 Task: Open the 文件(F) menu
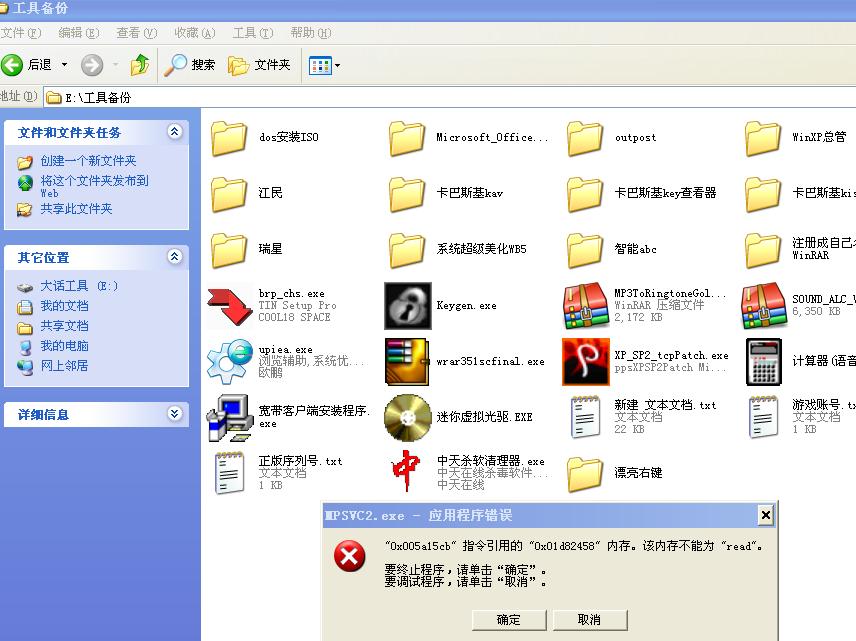[x=21, y=33]
